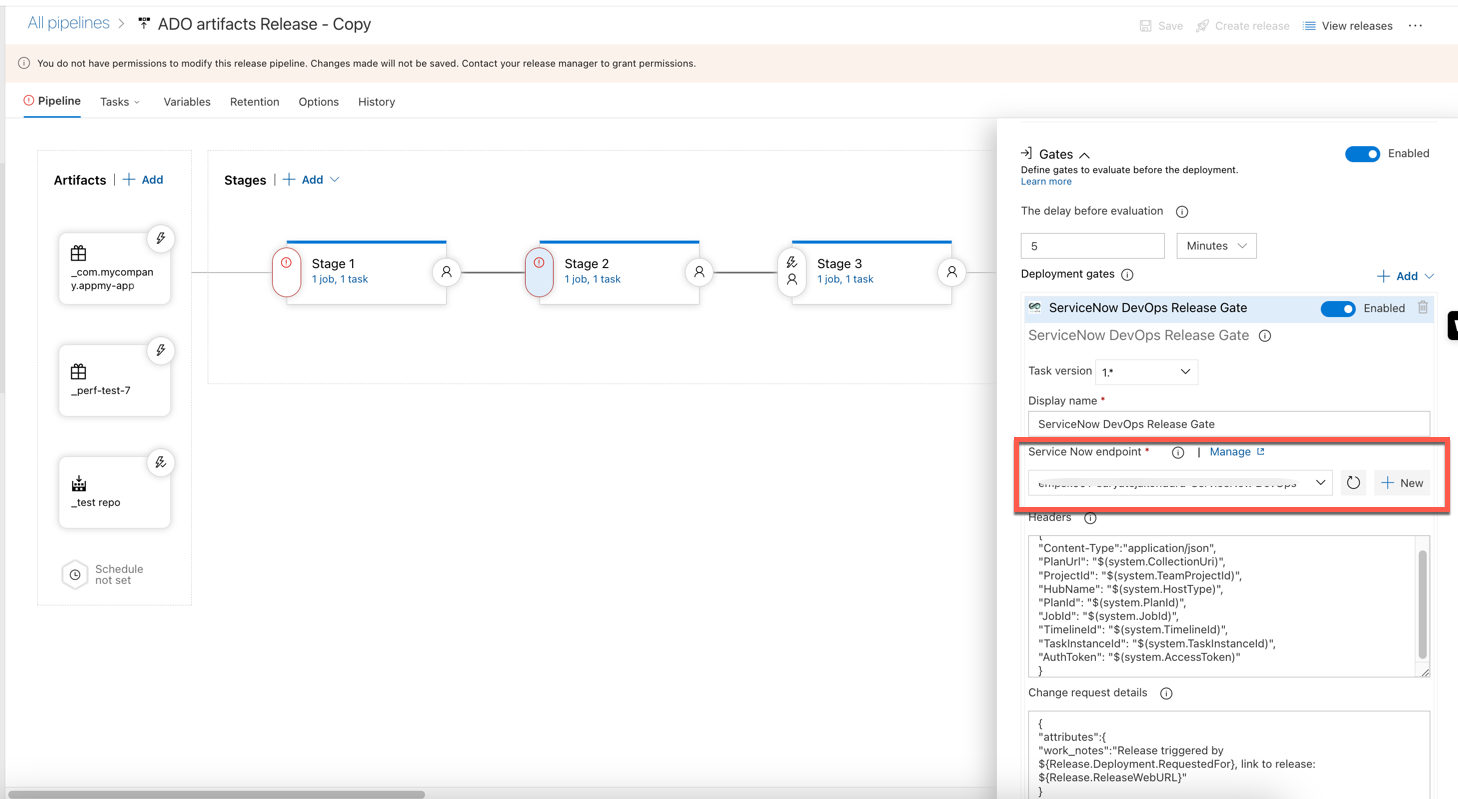Switch to the Variables tab
The image size is (1458, 799).
coord(187,102)
